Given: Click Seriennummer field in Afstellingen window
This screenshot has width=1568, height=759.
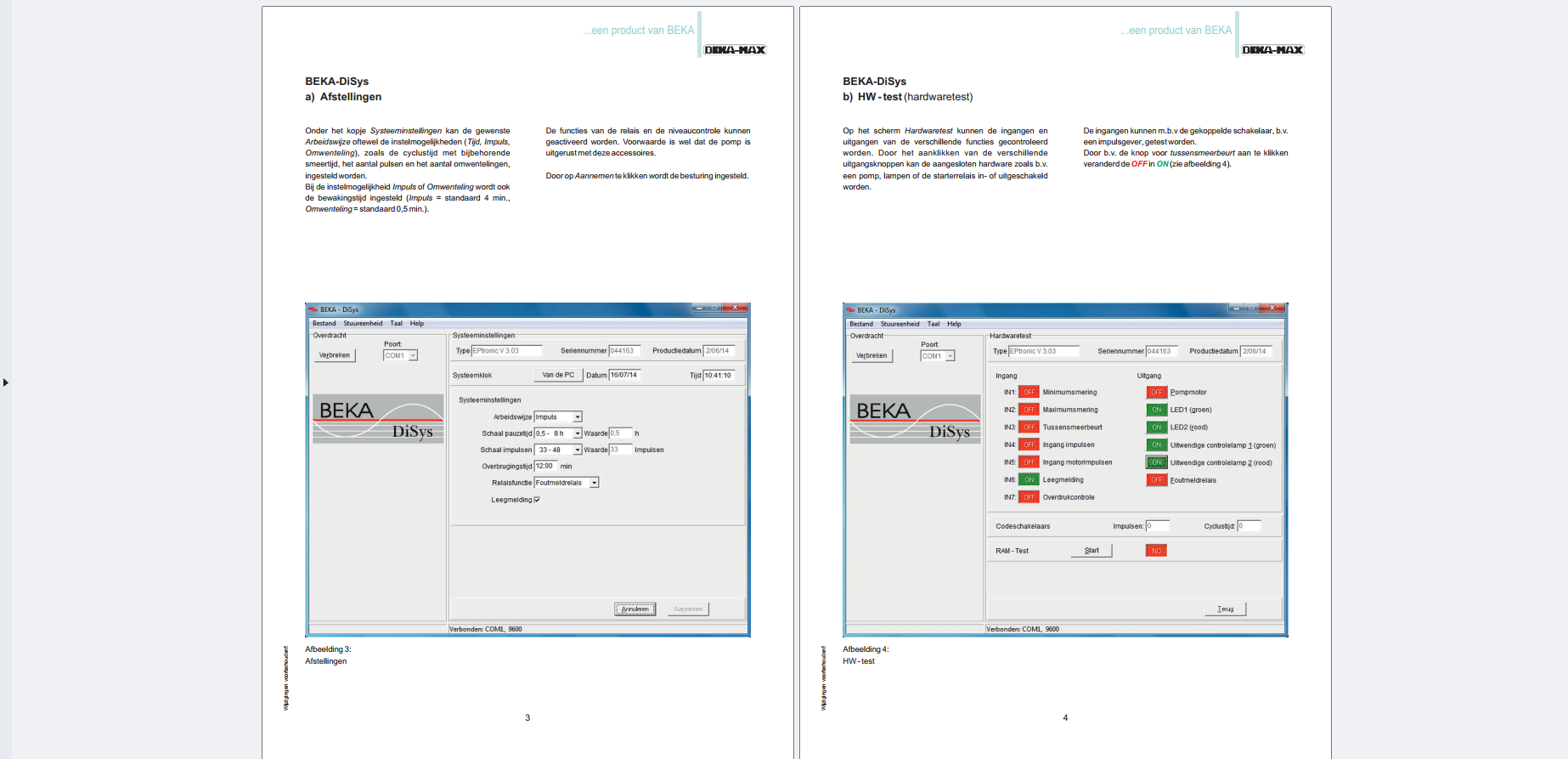Looking at the screenshot, I should [625, 350].
